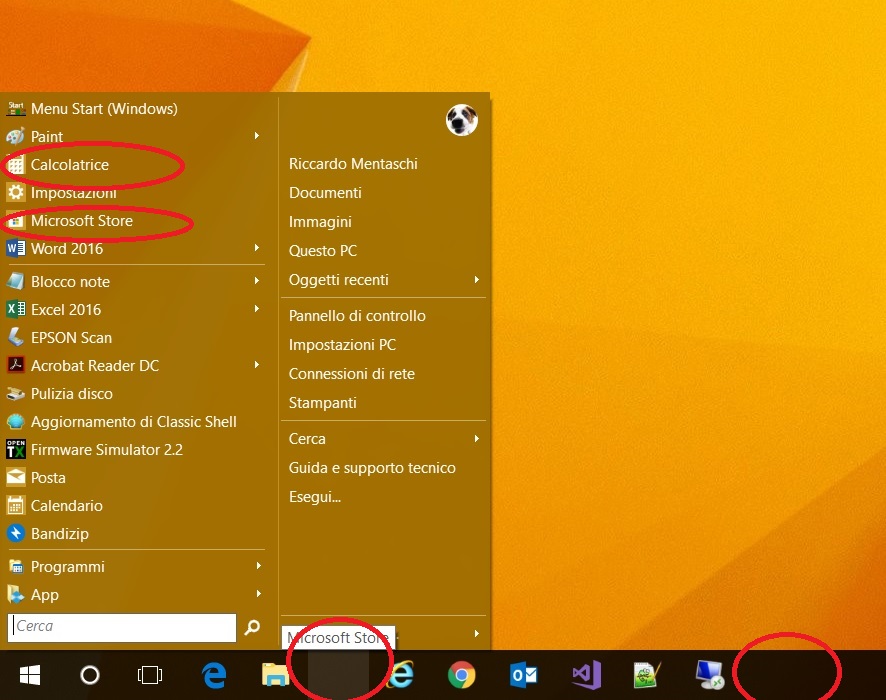Open Bandizip from the program list
This screenshot has height=700, width=886.
(60, 534)
